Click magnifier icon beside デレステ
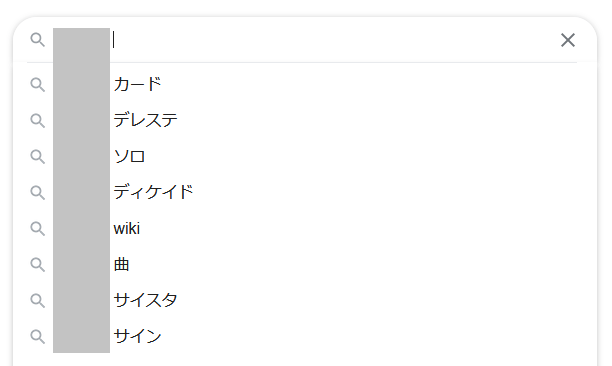 pyautogui.click(x=37, y=120)
